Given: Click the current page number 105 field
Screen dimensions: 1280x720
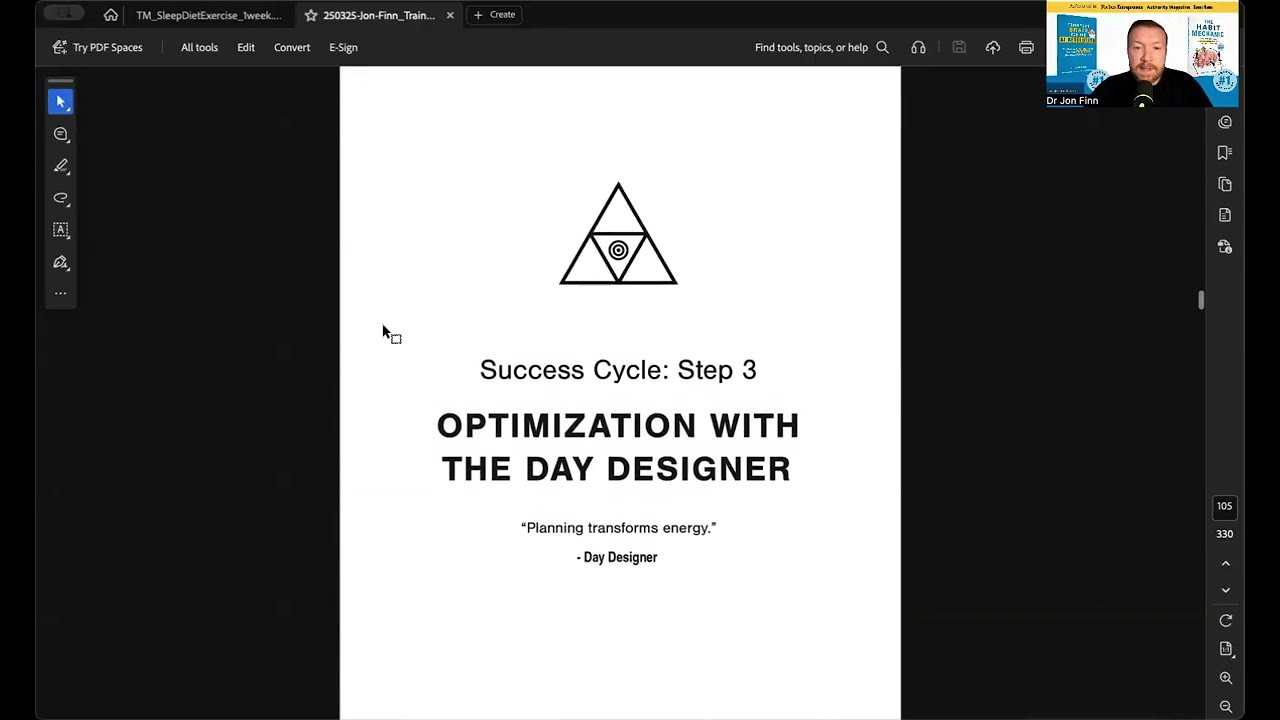Looking at the screenshot, I should click(x=1224, y=506).
